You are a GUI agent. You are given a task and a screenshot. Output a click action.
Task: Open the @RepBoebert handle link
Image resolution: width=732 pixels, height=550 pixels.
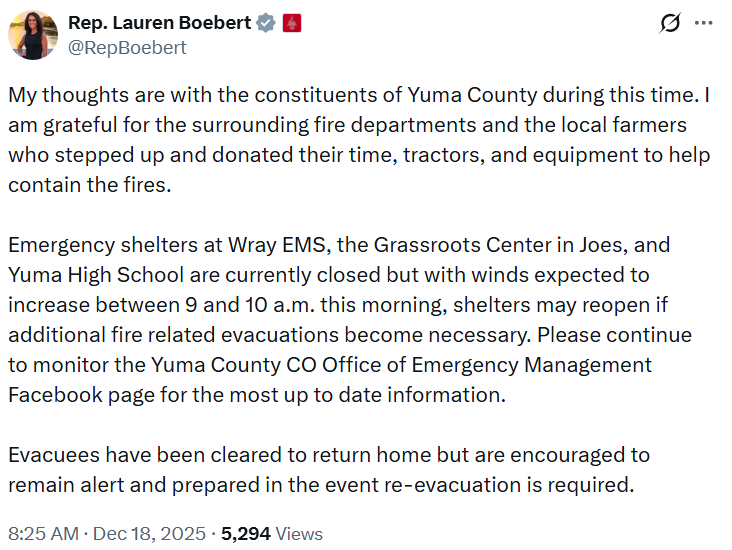coord(127,47)
